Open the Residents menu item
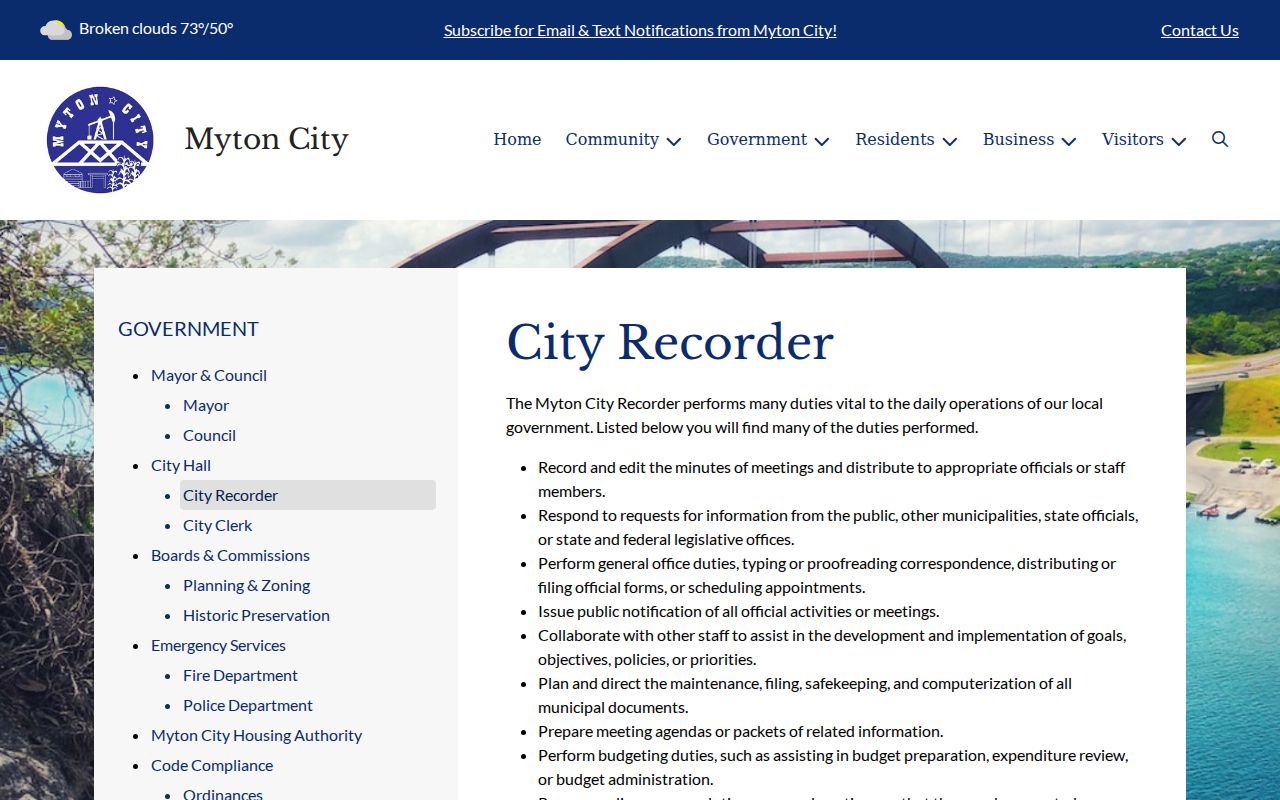 point(895,139)
